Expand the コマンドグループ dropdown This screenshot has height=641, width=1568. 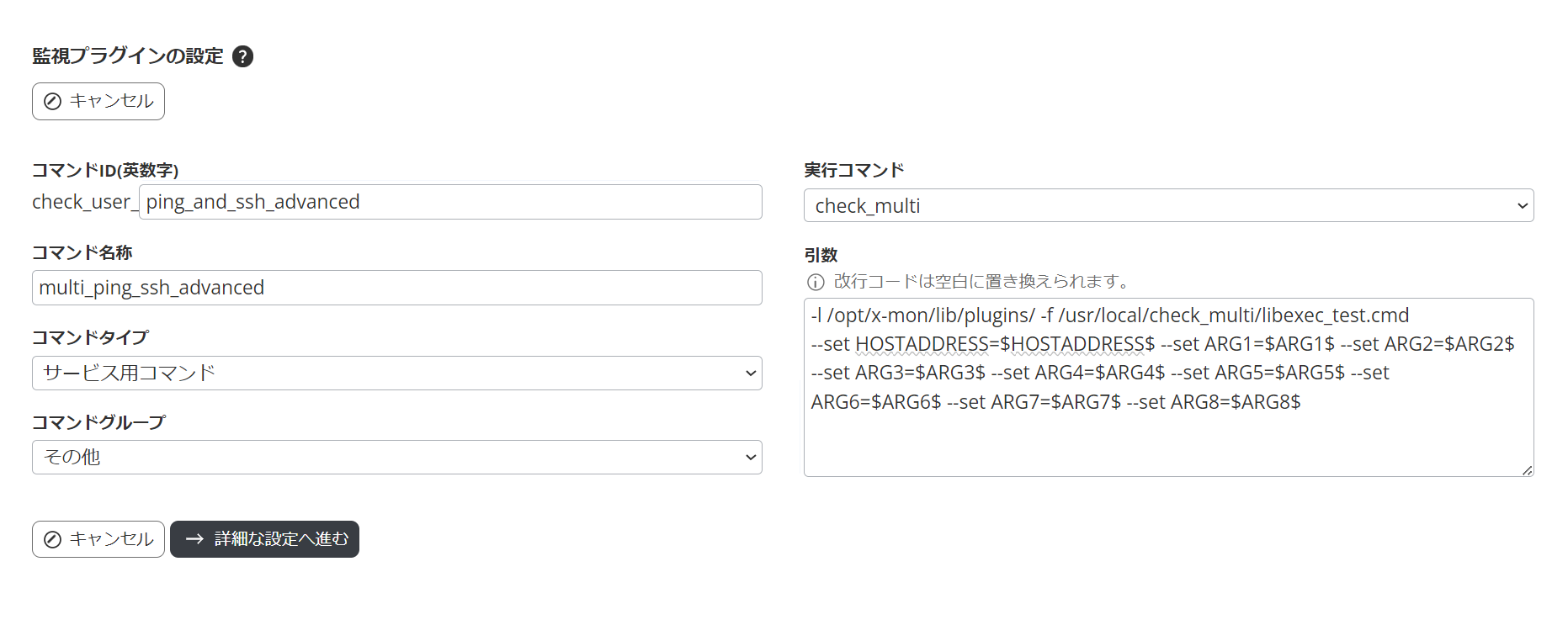[396, 458]
